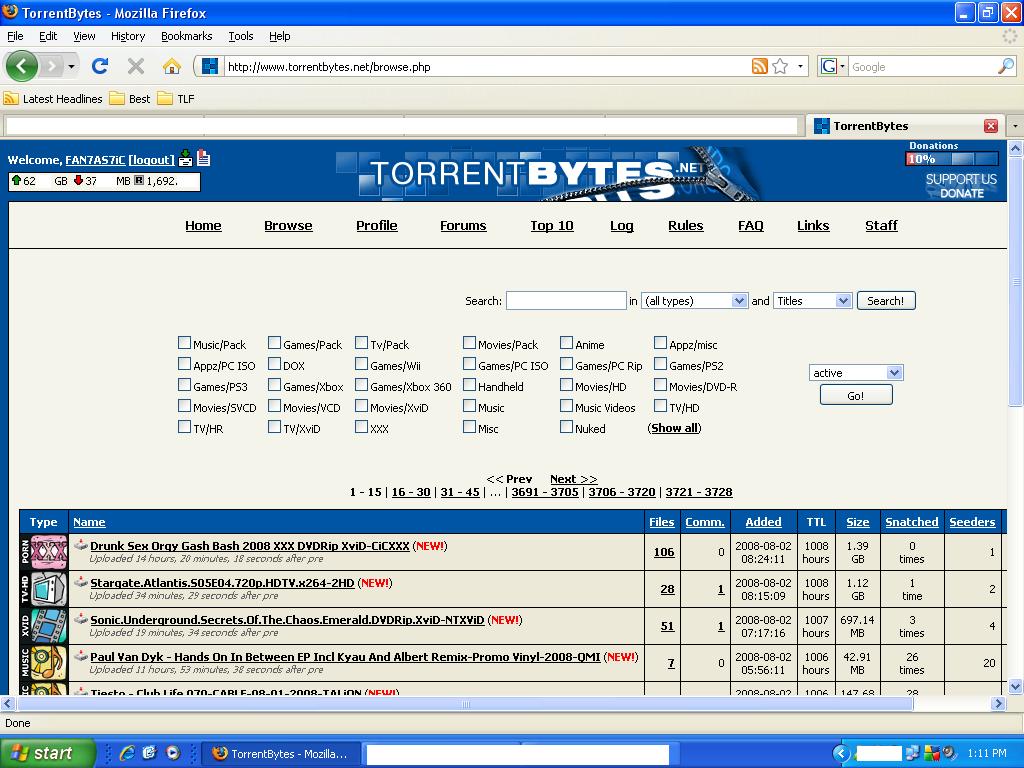Open the TLF bookmarks folder

click(x=176, y=99)
